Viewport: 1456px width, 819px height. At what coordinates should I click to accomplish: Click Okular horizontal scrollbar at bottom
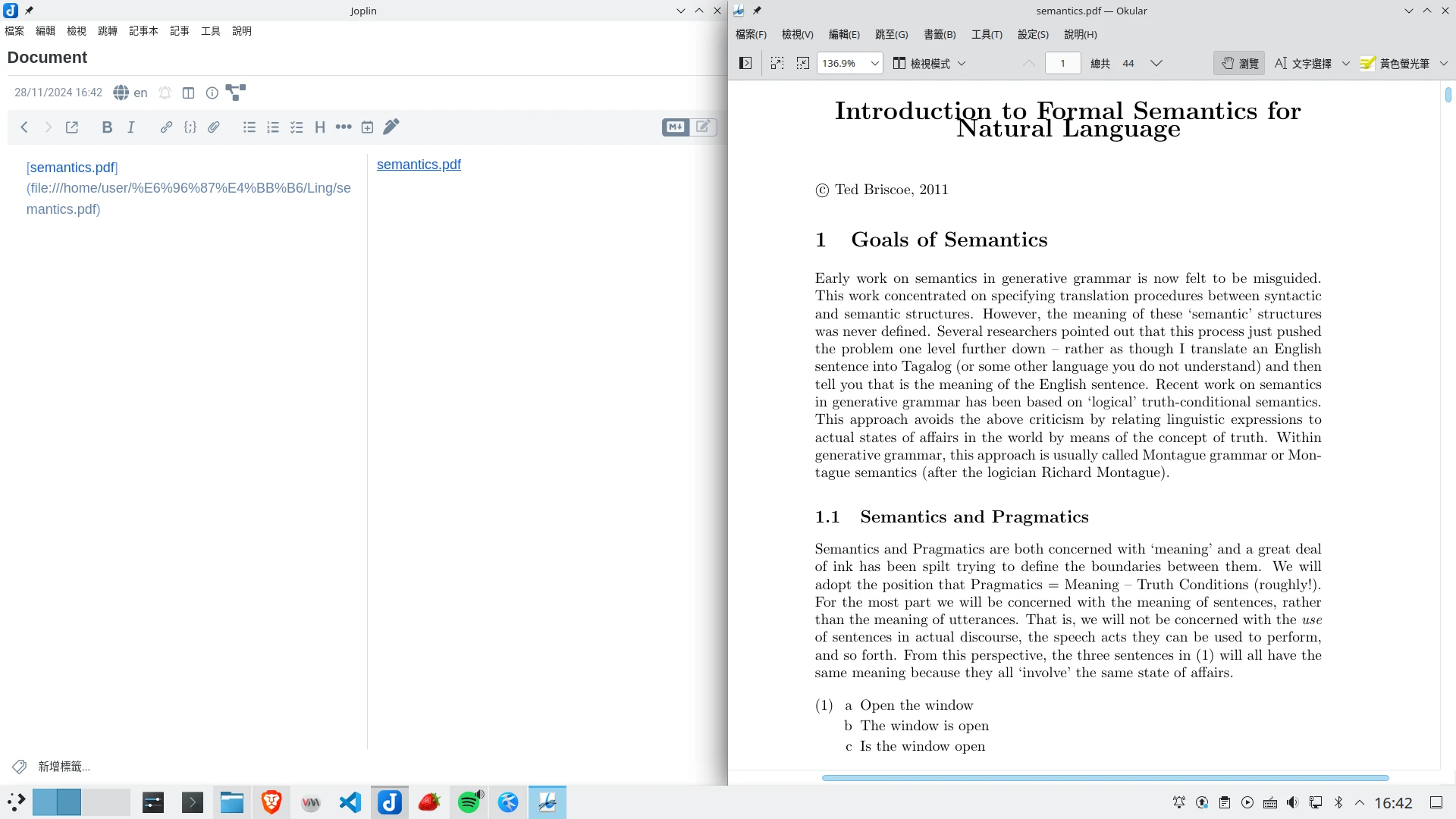tap(1105, 778)
